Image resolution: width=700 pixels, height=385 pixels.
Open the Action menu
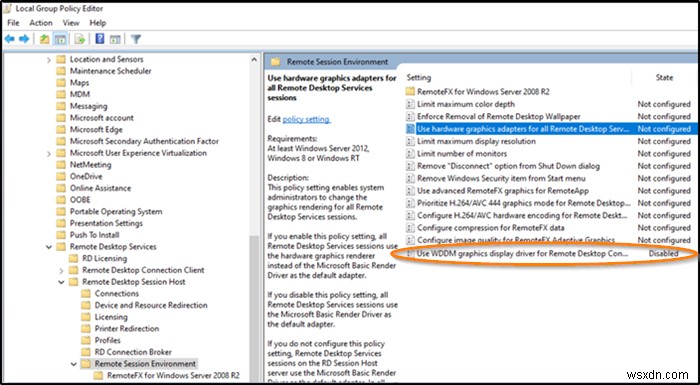tap(41, 23)
